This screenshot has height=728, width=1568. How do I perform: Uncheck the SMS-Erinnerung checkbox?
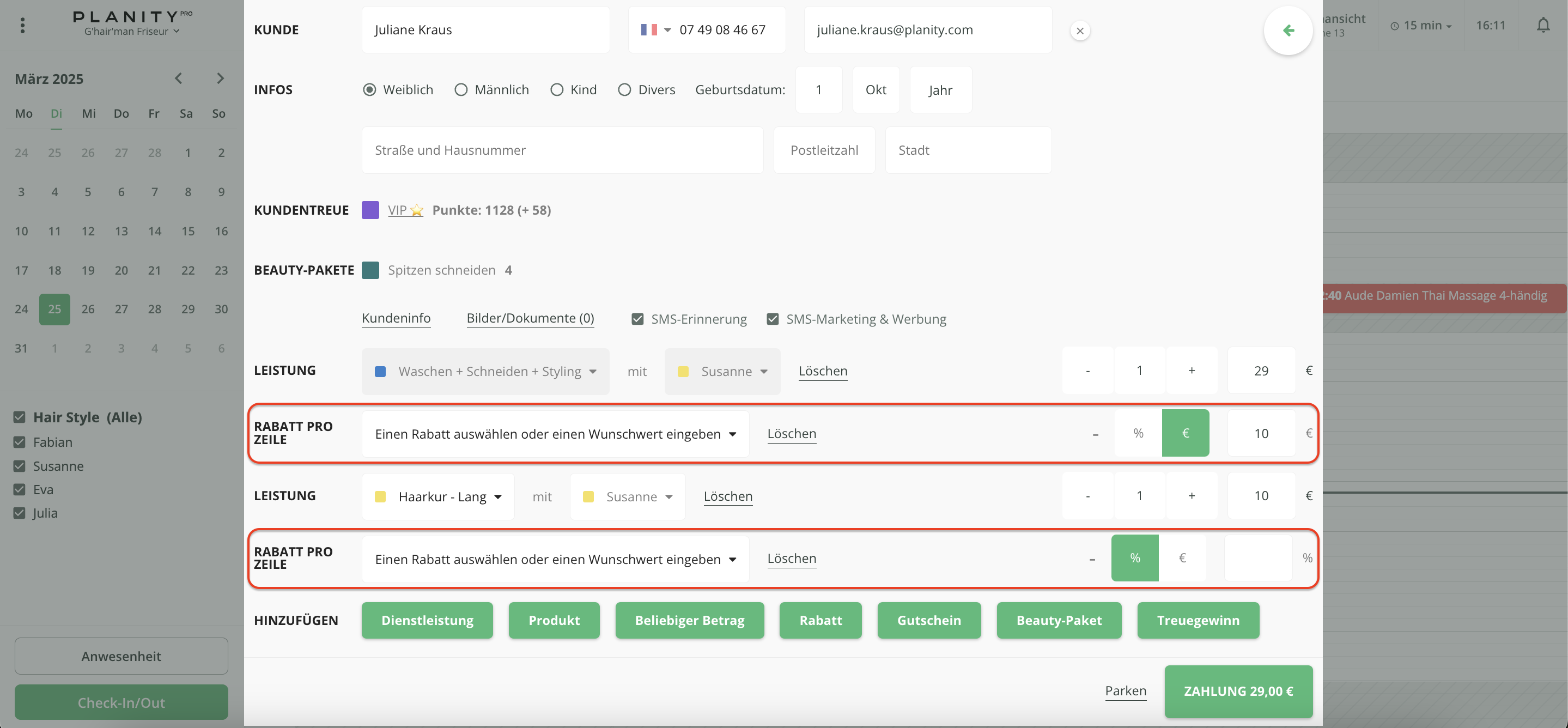pos(637,319)
